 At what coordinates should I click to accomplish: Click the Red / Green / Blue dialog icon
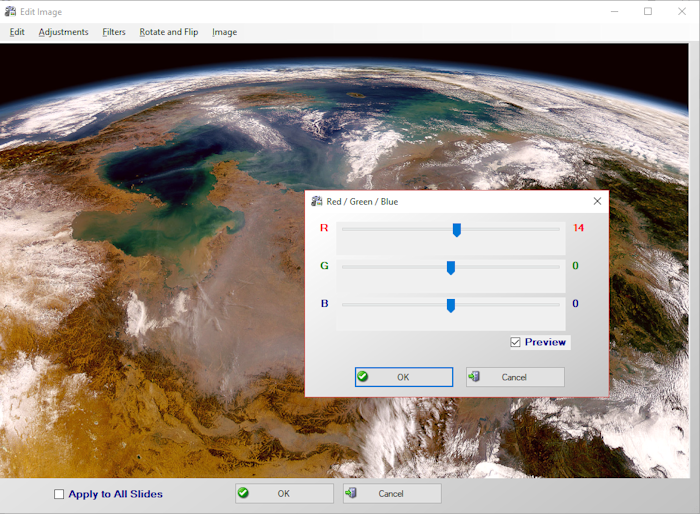pyautogui.click(x=316, y=201)
